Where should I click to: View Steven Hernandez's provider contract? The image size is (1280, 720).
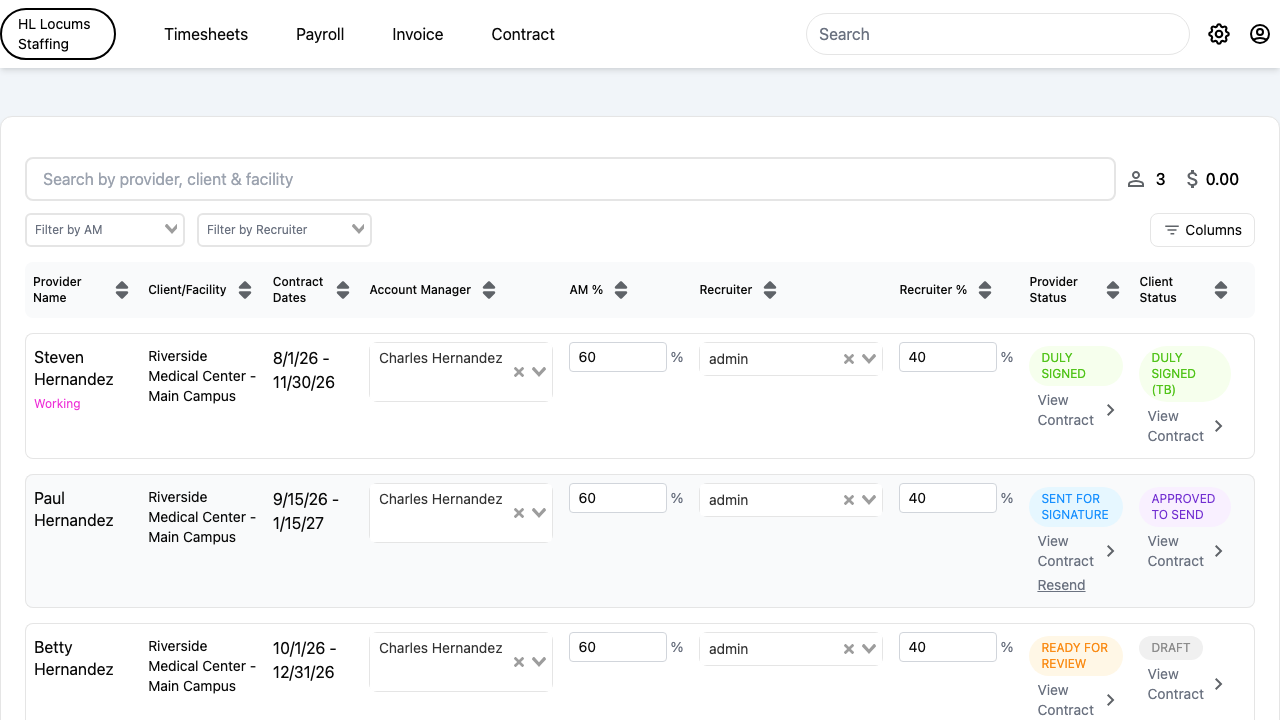point(1076,410)
